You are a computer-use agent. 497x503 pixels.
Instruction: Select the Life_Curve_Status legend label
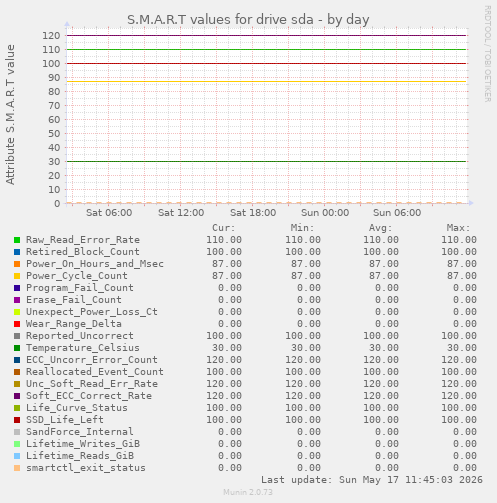click(77, 408)
